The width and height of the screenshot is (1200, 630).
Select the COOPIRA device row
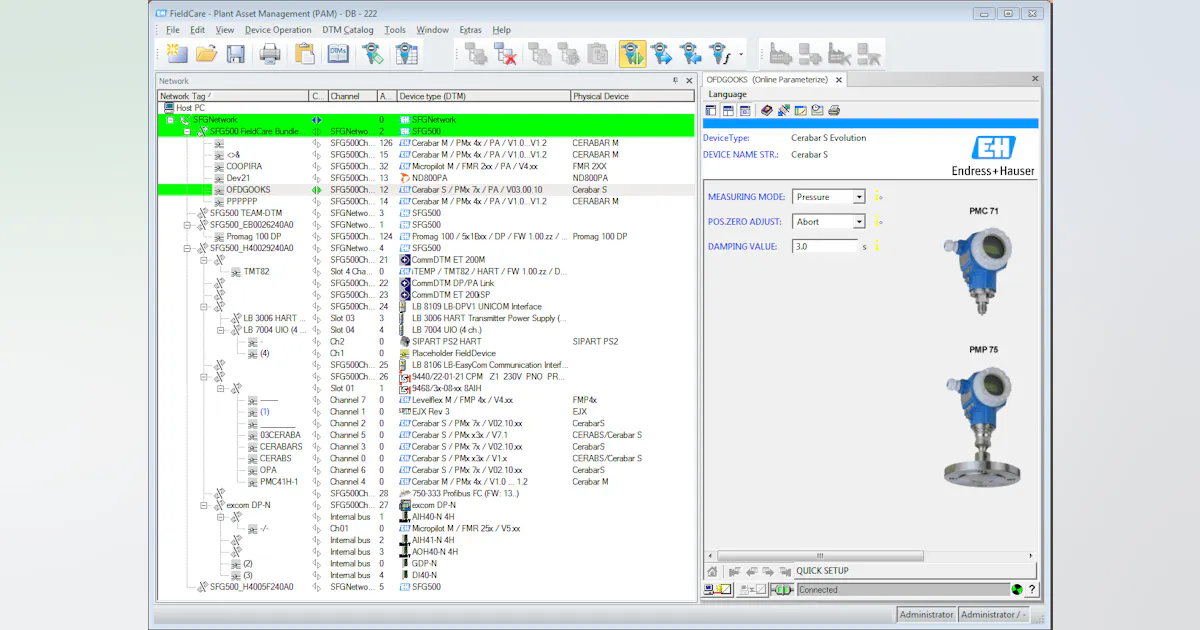coord(427,166)
